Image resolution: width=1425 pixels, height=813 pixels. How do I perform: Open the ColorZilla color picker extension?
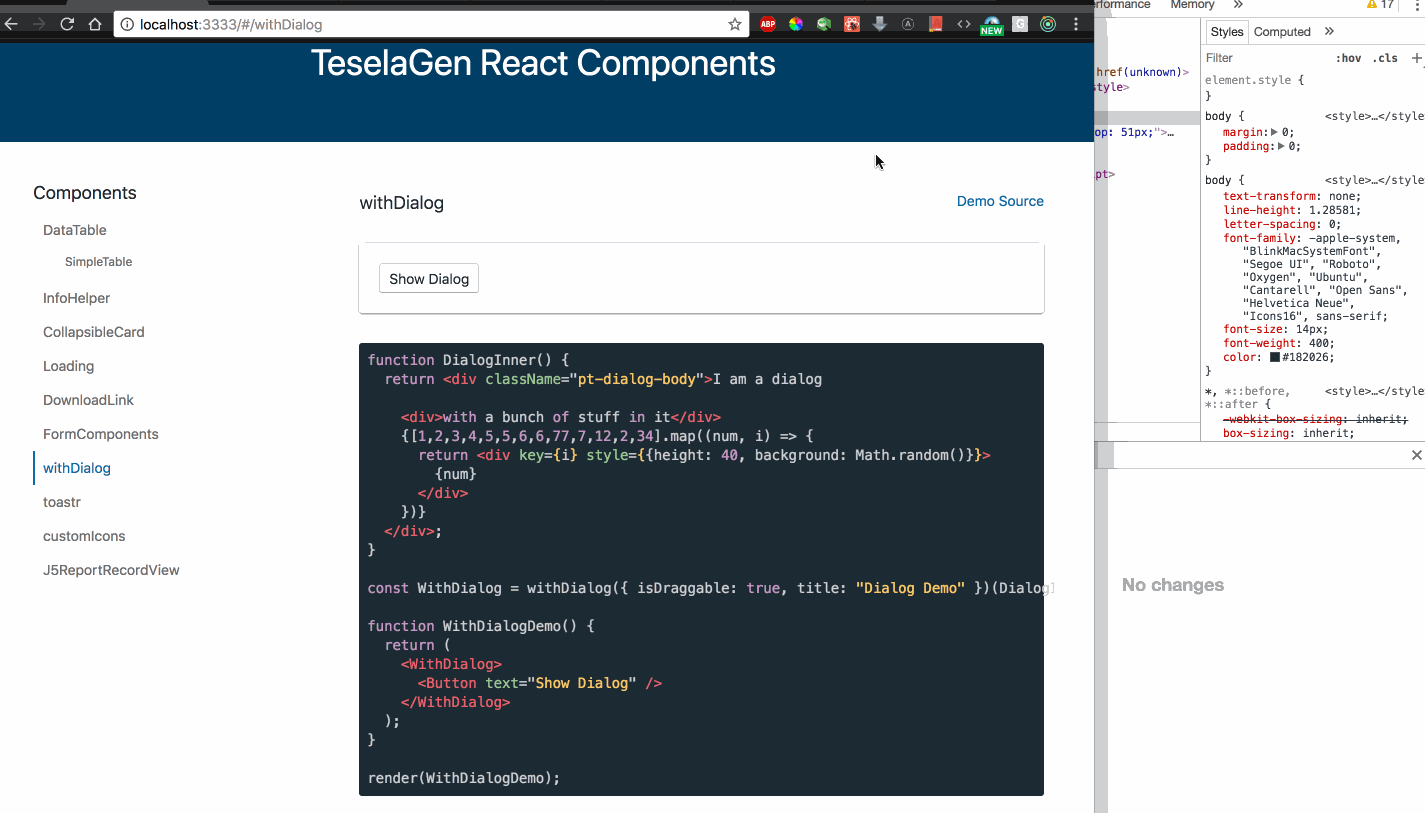coord(795,23)
